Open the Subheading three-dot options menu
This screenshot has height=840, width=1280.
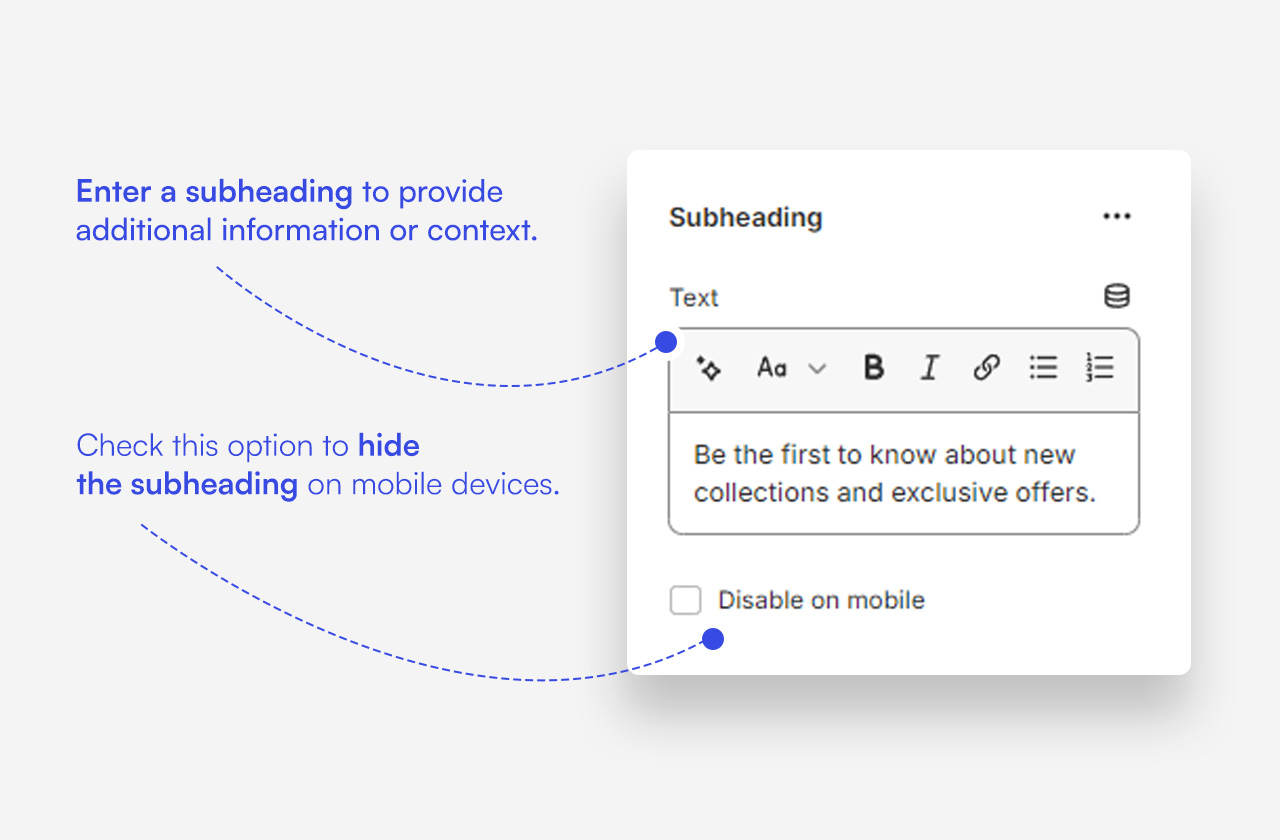1116,217
